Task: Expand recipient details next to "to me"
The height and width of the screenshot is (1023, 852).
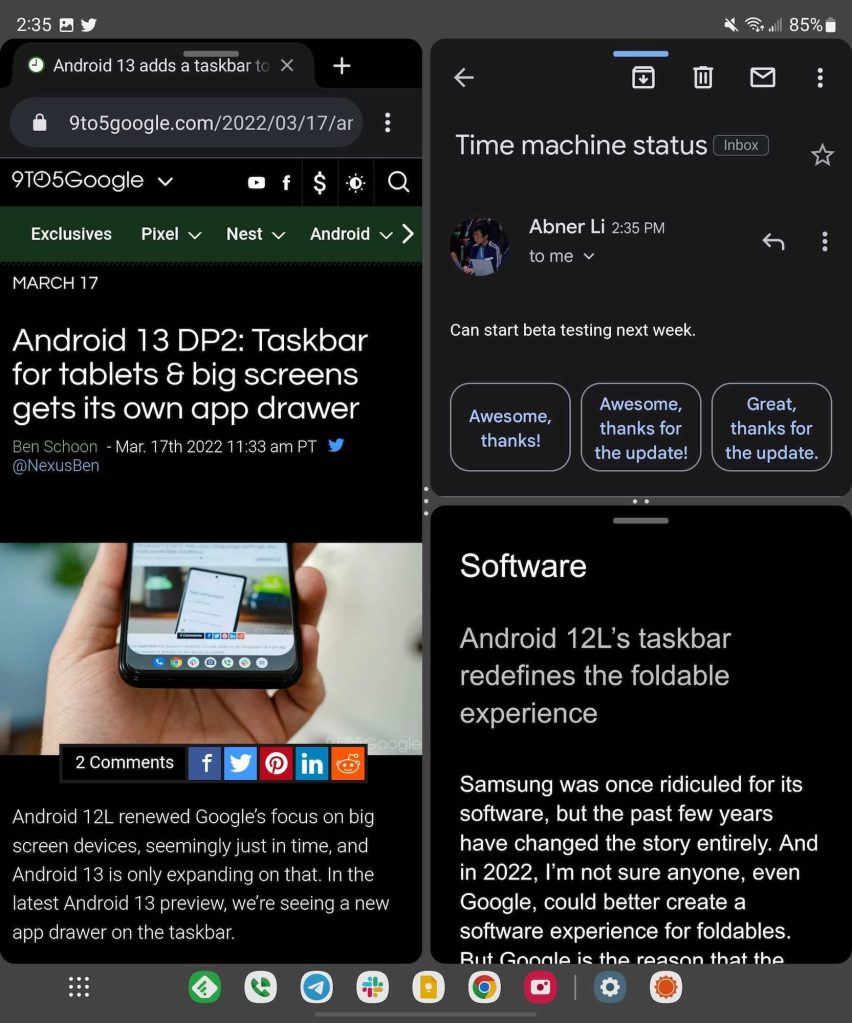Action: click(x=588, y=256)
